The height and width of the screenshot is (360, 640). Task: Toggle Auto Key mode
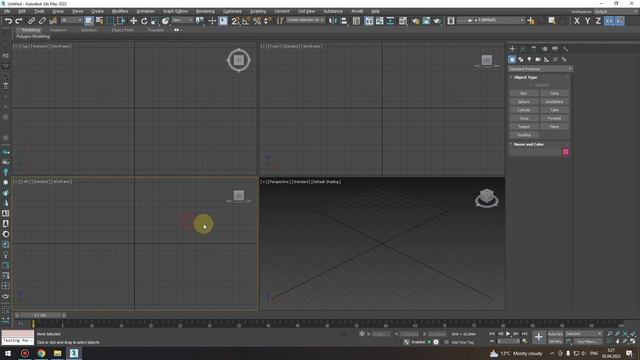[555, 334]
